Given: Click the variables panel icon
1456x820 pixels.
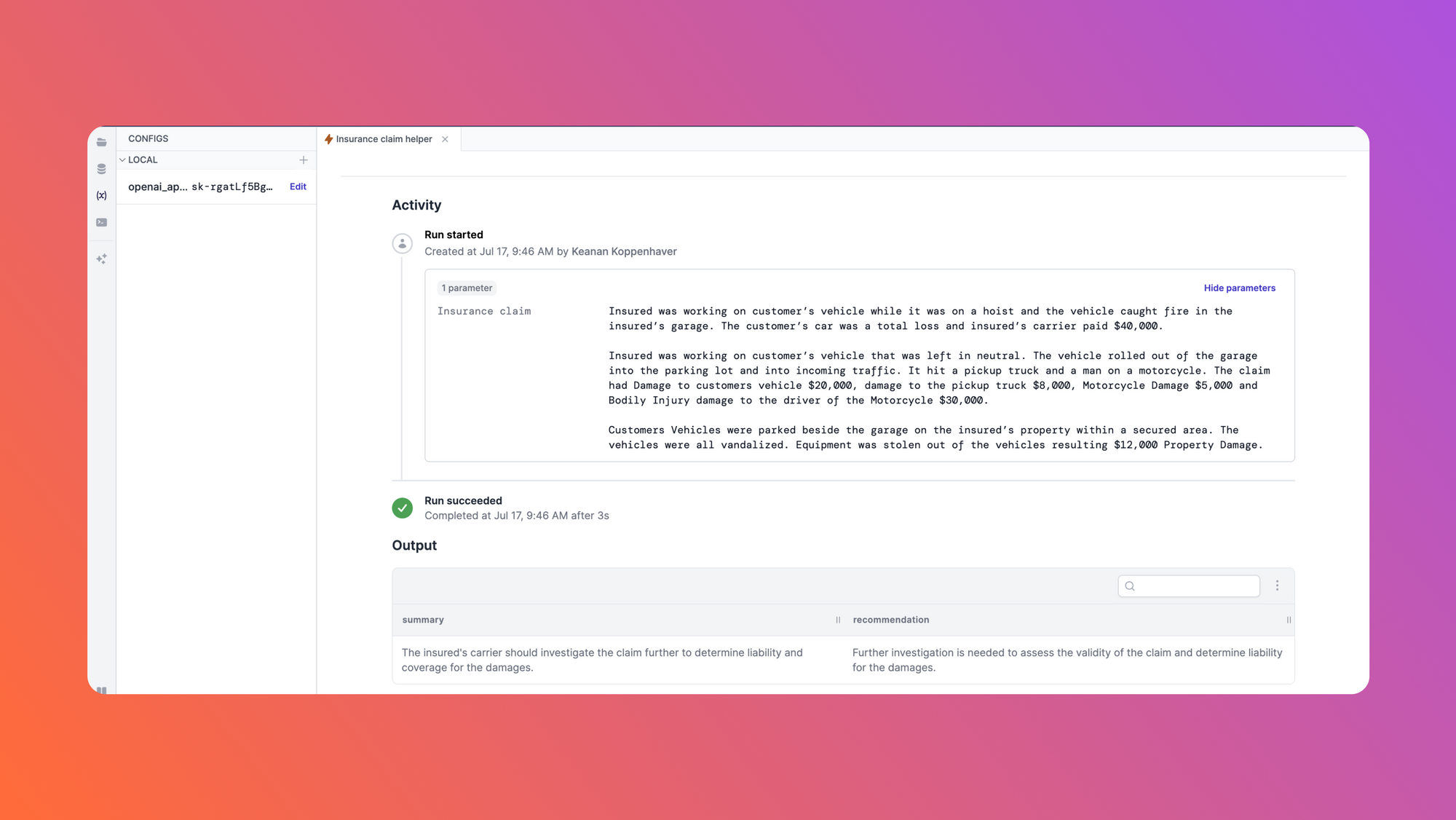Looking at the screenshot, I should [x=101, y=195].
